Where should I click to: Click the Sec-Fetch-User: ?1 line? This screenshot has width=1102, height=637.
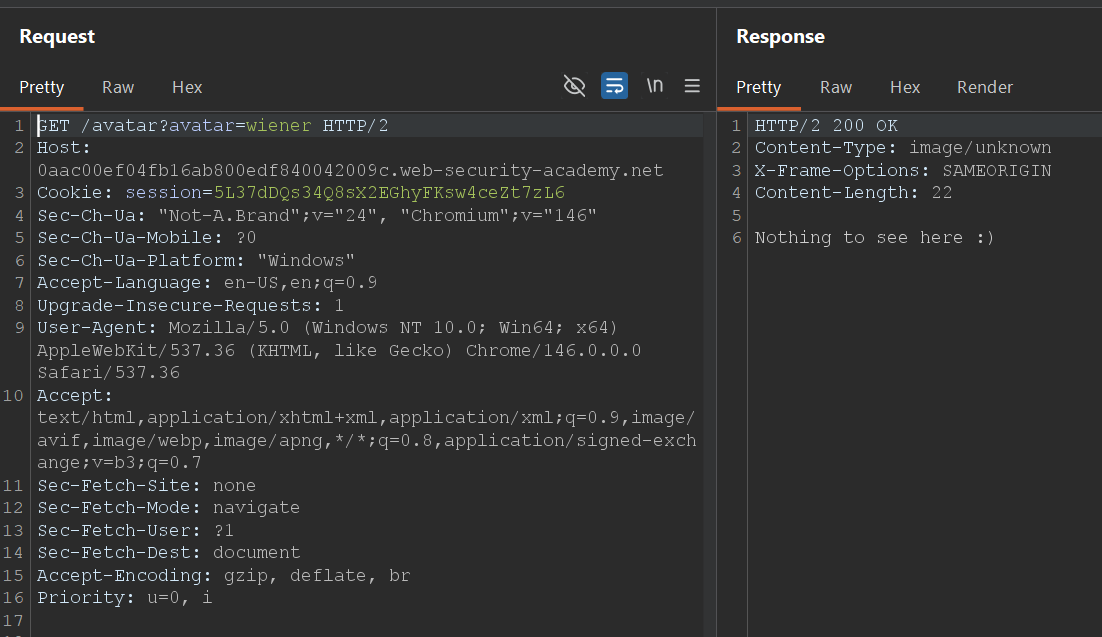[135, 530]
